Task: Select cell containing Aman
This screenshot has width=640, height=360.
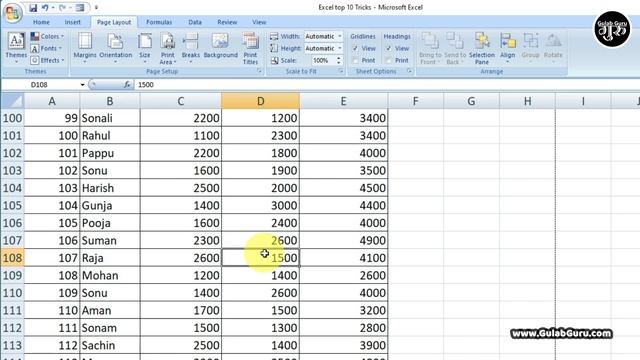Action: [110, 311]
